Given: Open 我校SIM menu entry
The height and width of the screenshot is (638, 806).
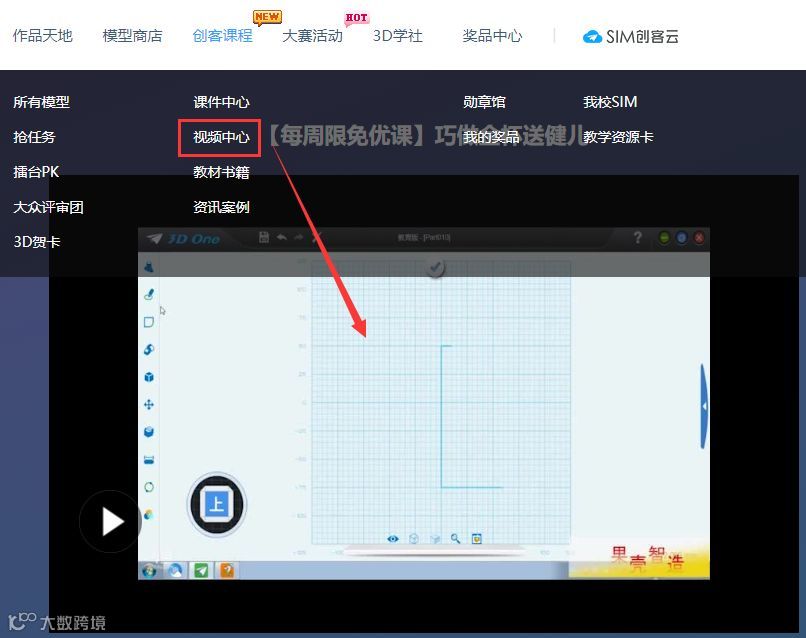Looking at the screenshot, I should point(610,102).
